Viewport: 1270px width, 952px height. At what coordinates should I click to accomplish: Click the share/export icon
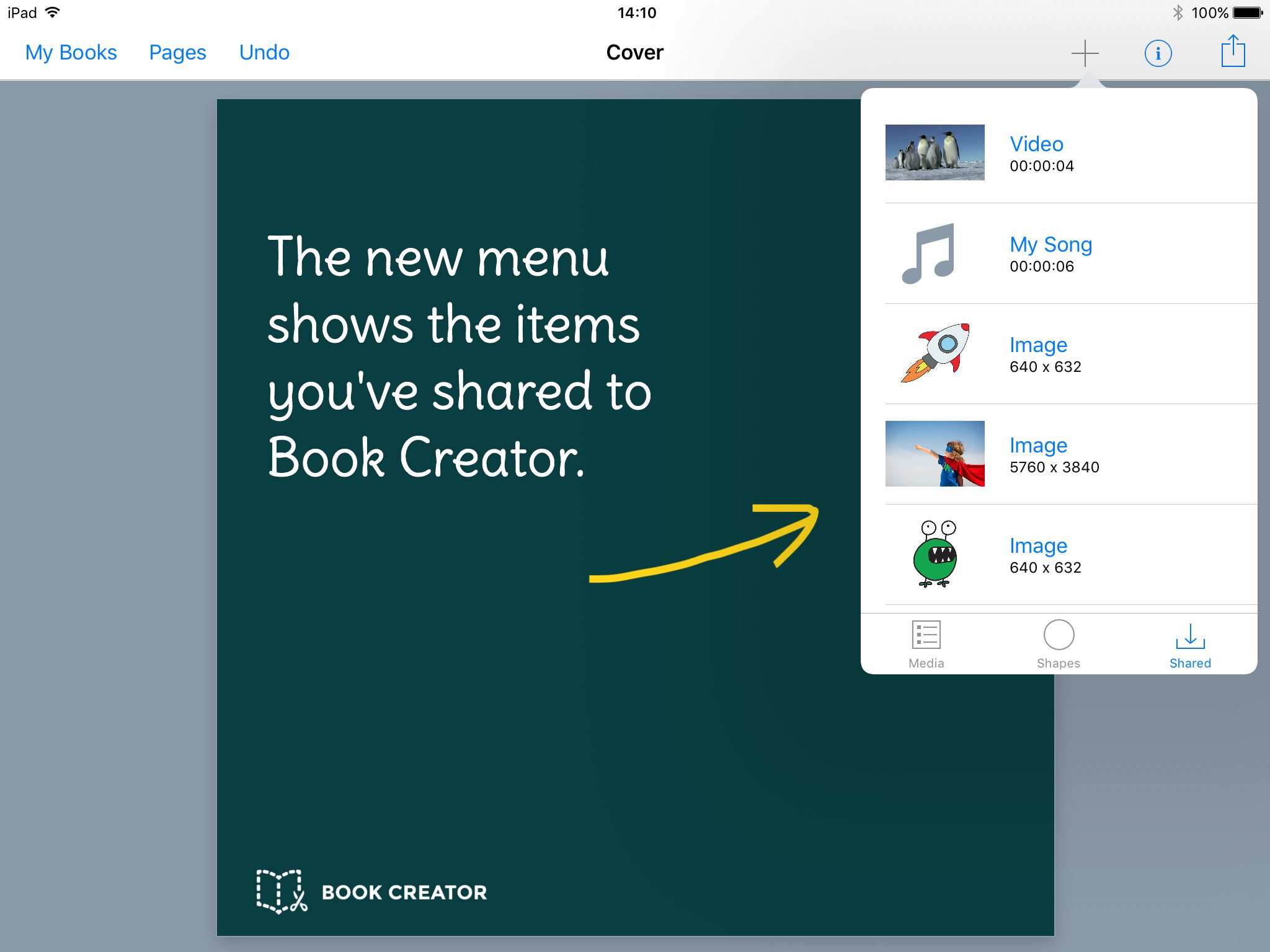(x=1231, y=51)
